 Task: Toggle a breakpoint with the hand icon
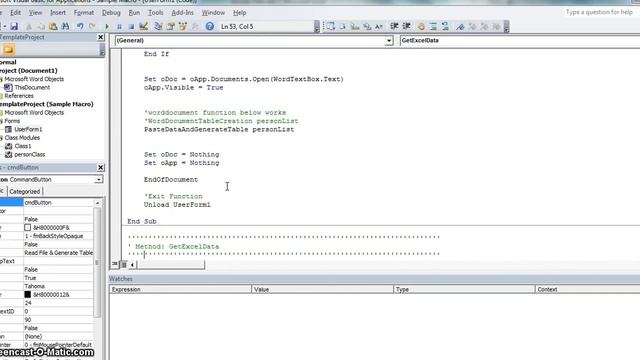(x=421, y=27)
